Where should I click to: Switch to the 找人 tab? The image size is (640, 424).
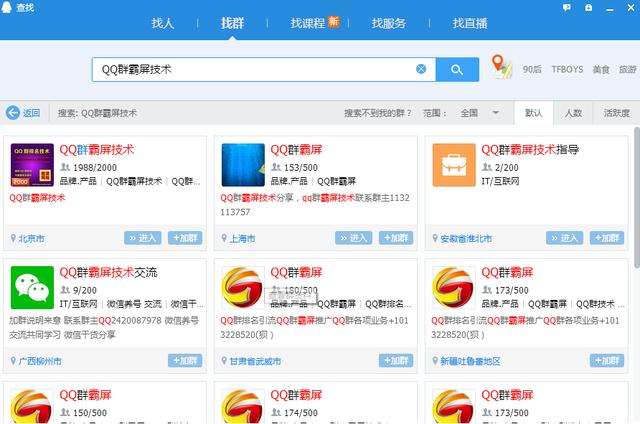(x=163, y=23)
